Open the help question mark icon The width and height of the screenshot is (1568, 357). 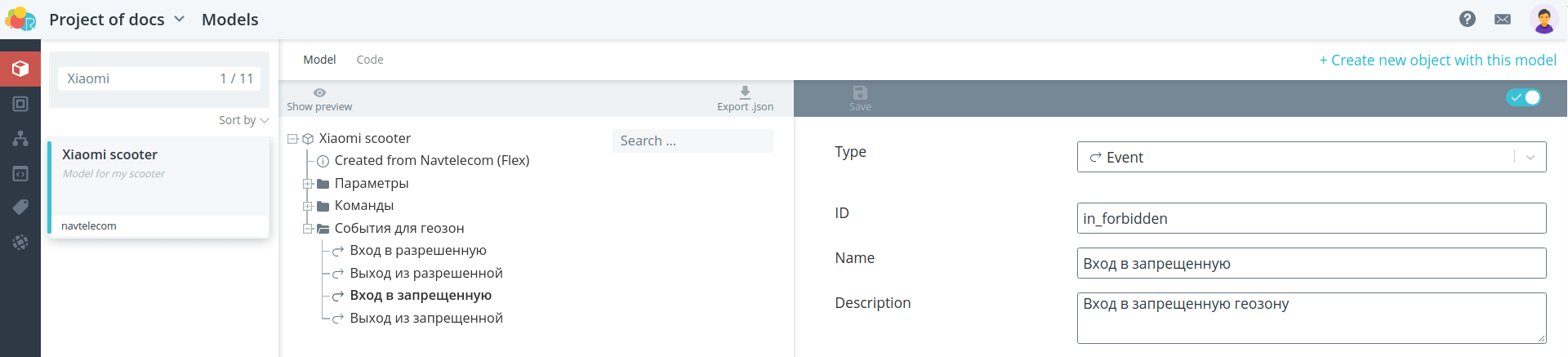[x=1468, y=19]
